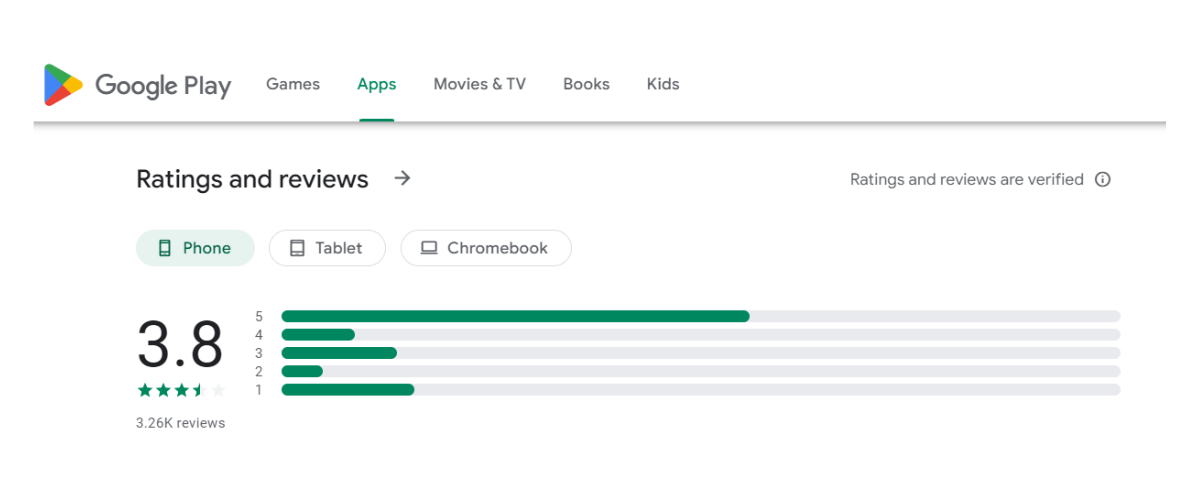Click the star rating icons under 3.8
The image size is (1200, 500).
pyautogui.click(x=181, y=390)
